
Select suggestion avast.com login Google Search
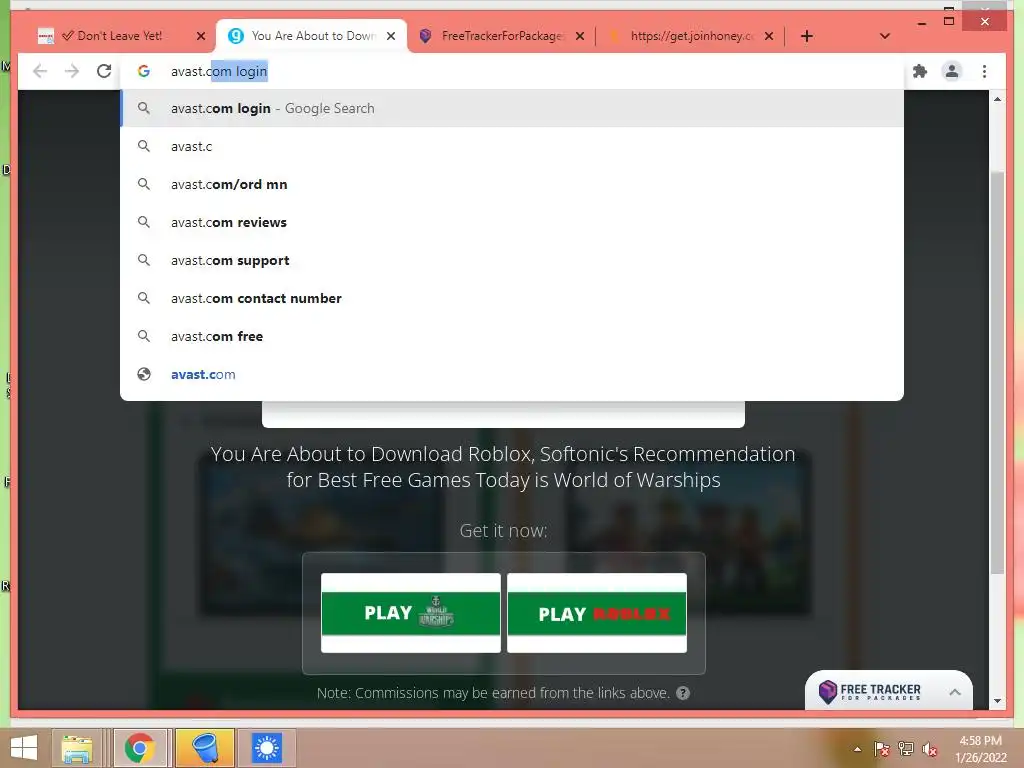(x=512, y=108)
